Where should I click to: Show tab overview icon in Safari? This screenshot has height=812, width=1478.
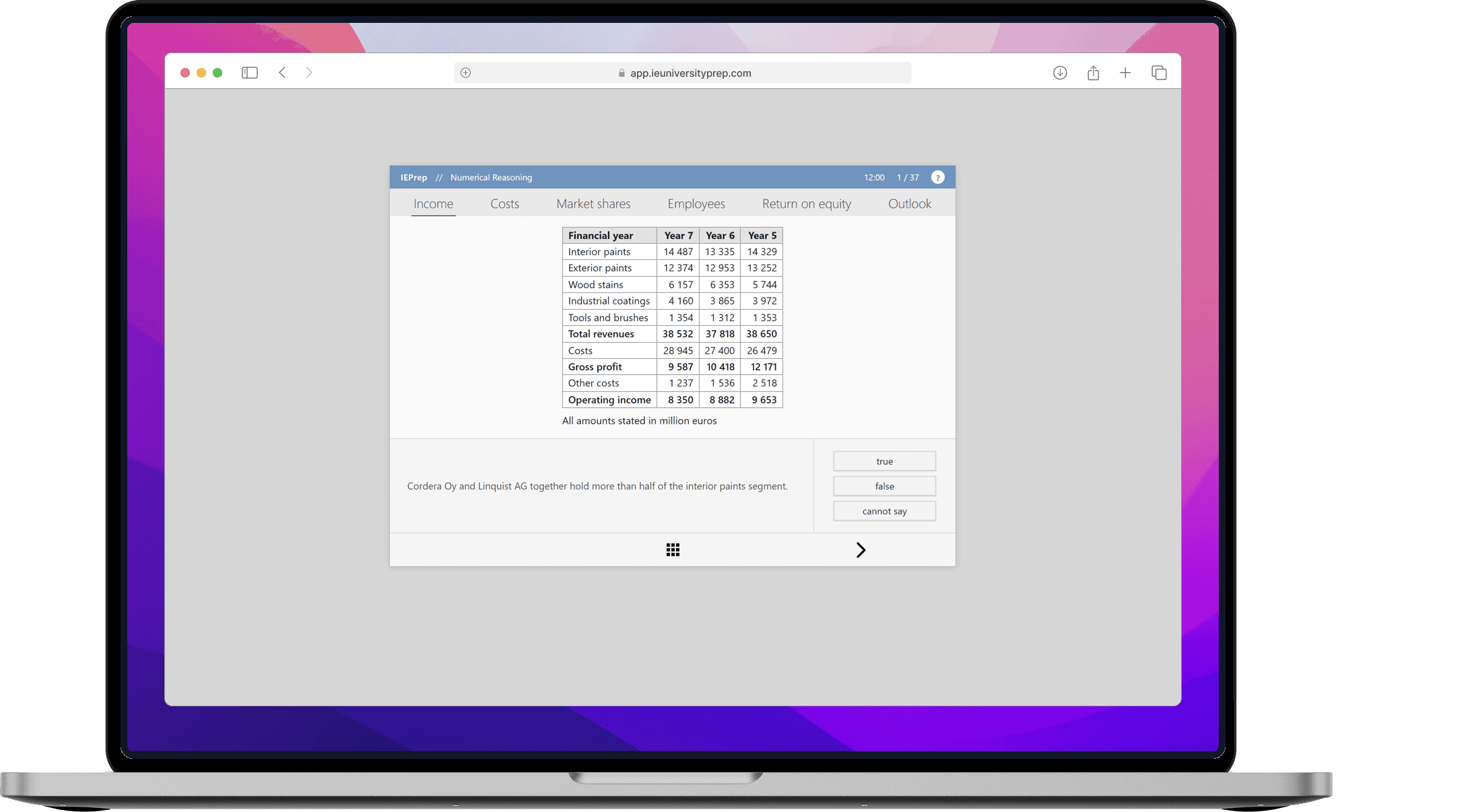[x=1159, y=73]
